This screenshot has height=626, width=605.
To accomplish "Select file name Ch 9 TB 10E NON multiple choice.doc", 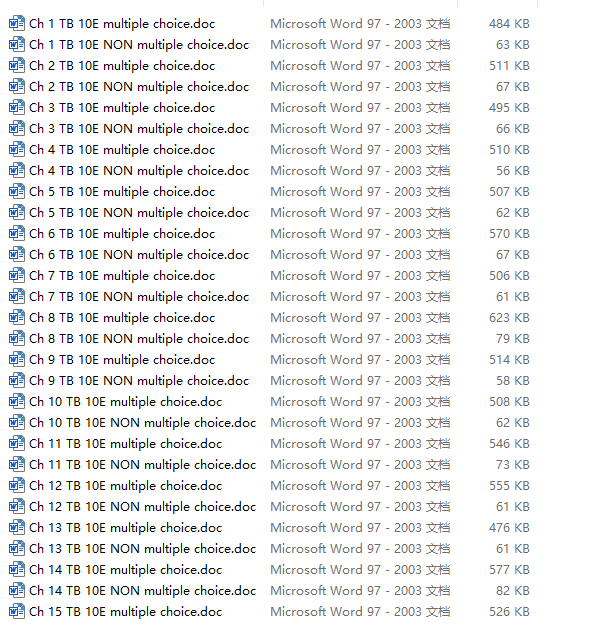I will 139,381.
